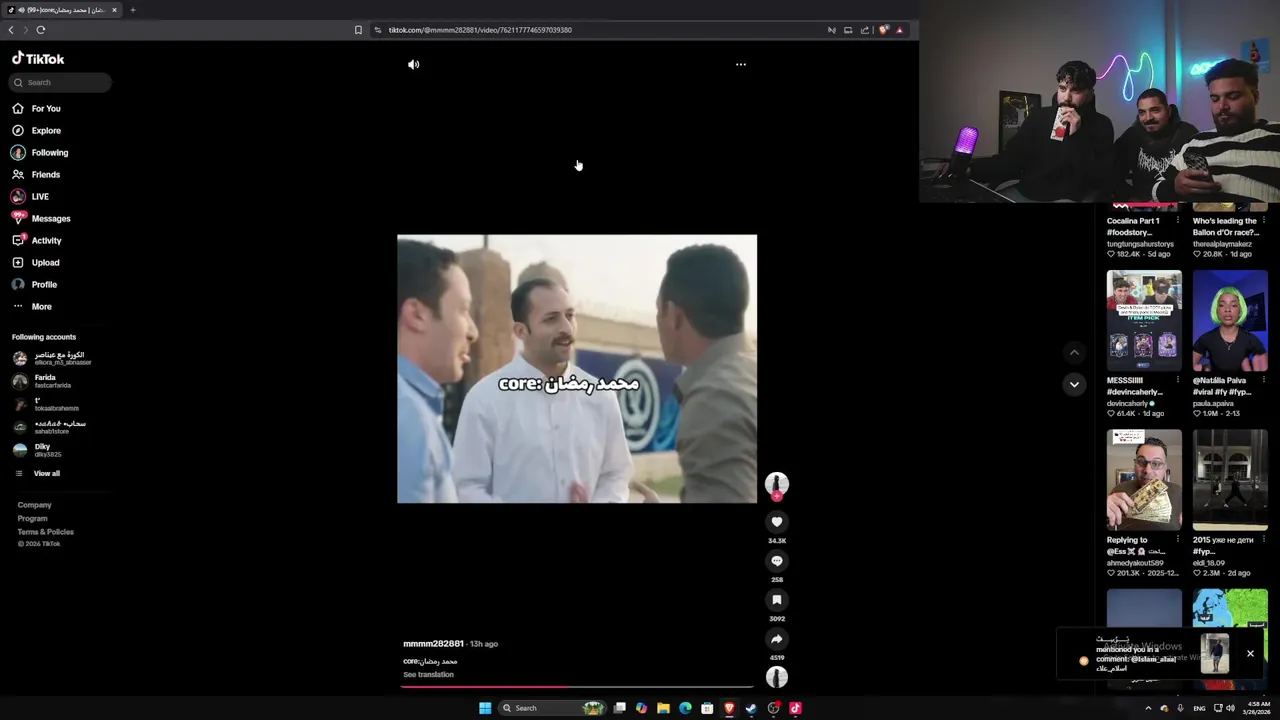Image resolution: width=1280 pixels, height=720 pixels.
Task: Reload the browser page
Action: tap(41, 30)
